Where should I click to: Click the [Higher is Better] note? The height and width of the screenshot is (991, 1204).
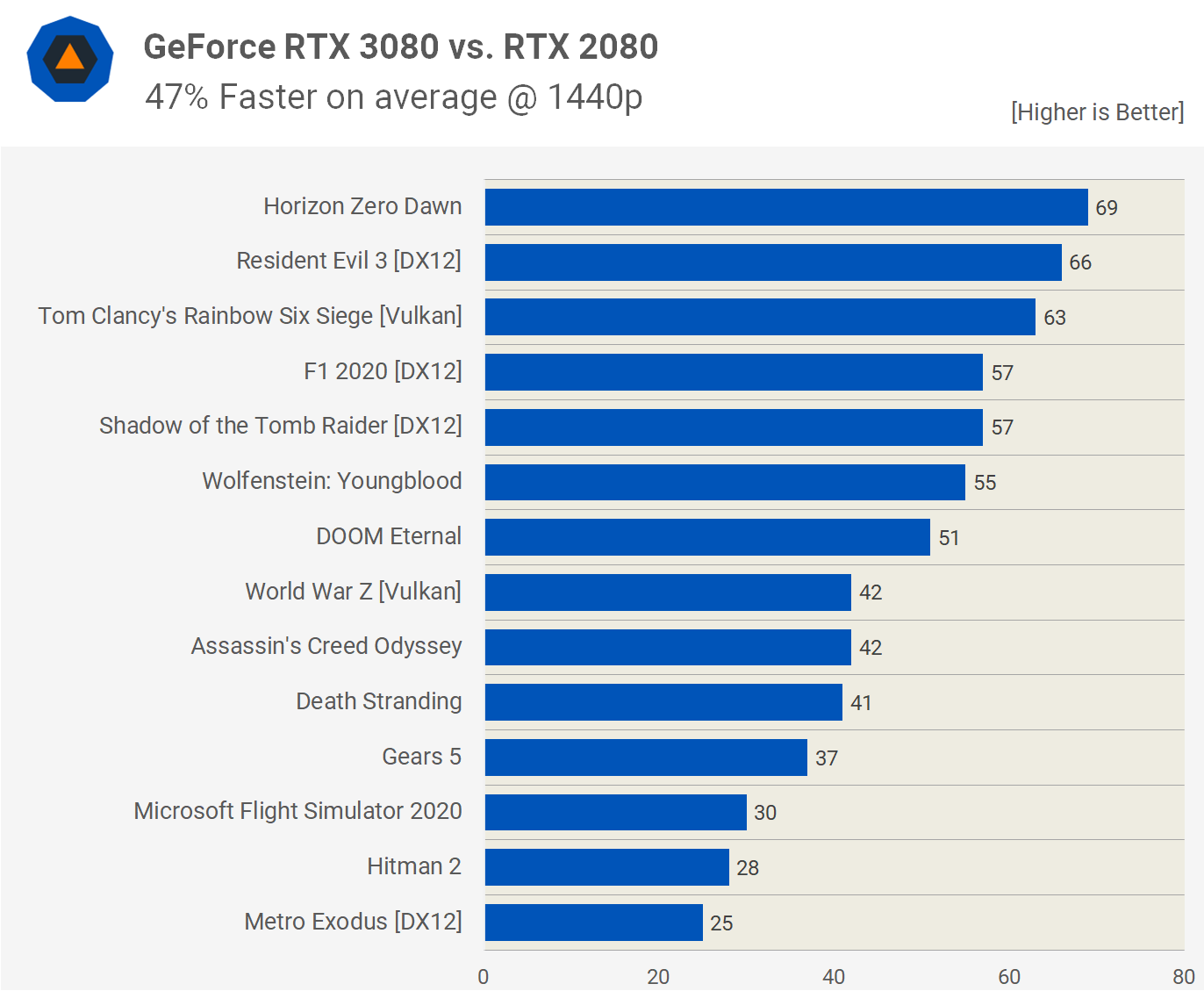(x=1097, y=112)
